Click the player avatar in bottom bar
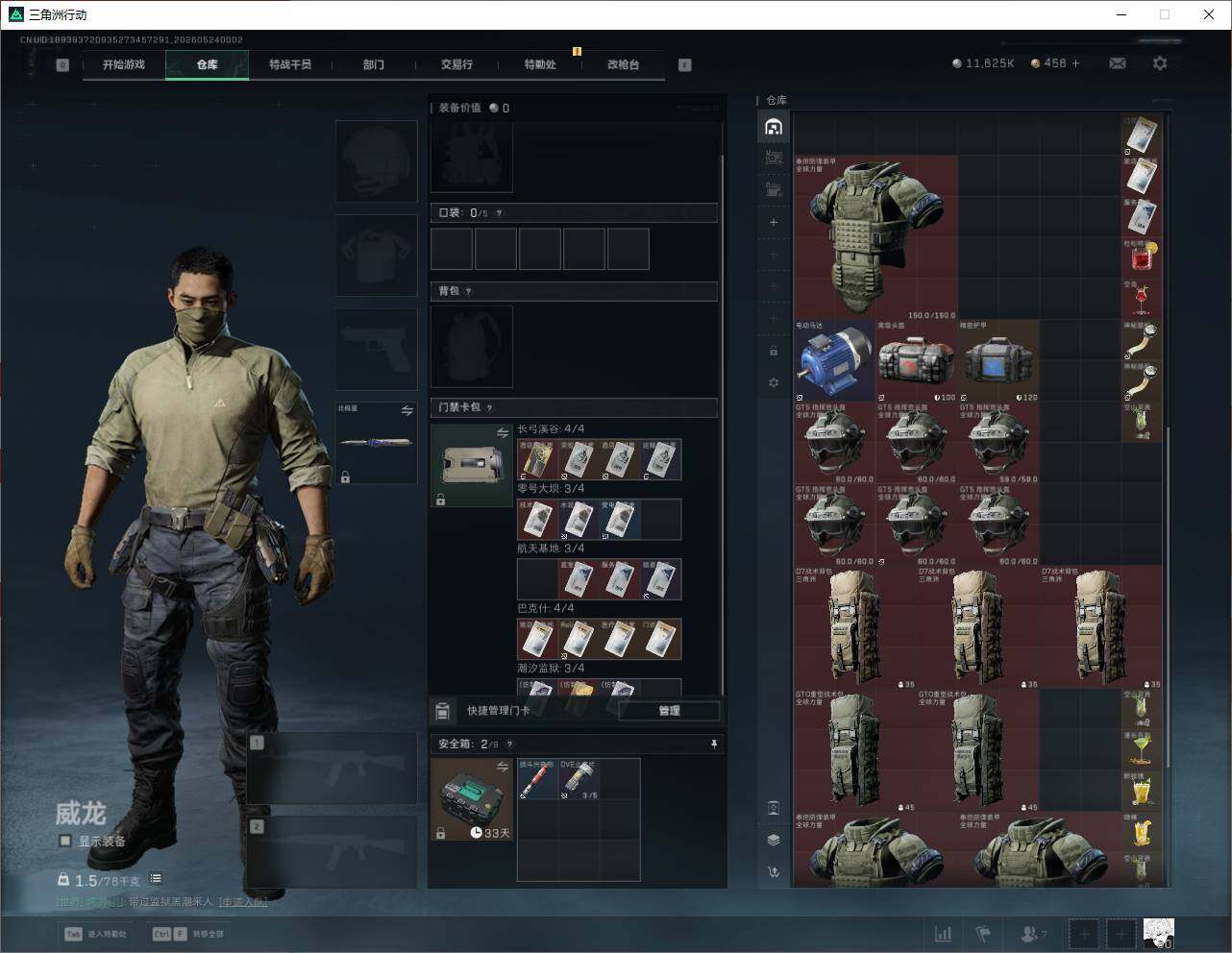 [x=1159, y=933]
